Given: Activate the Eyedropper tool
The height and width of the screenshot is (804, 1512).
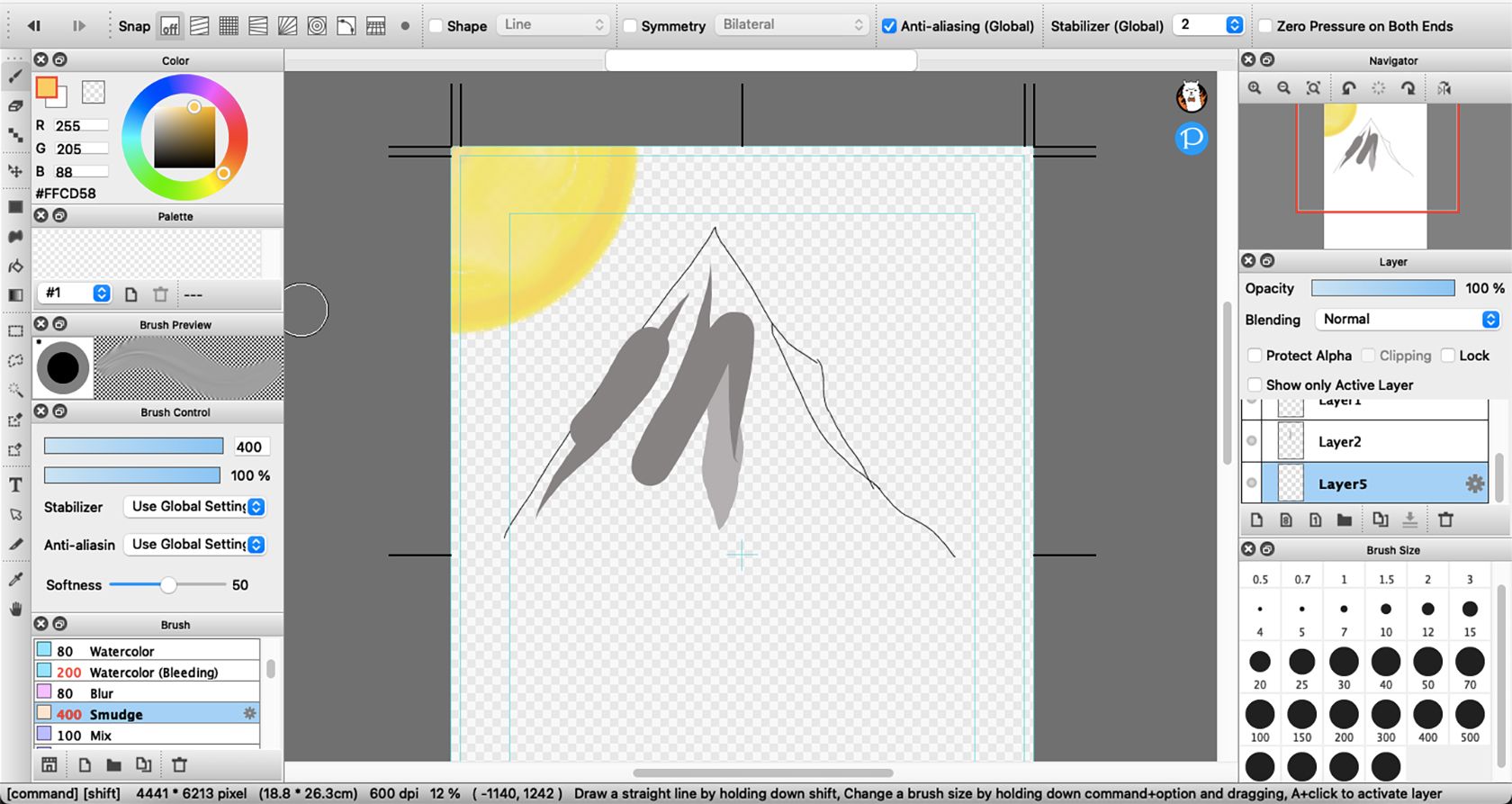Looking at the screenshot, I should click(15, 580).
